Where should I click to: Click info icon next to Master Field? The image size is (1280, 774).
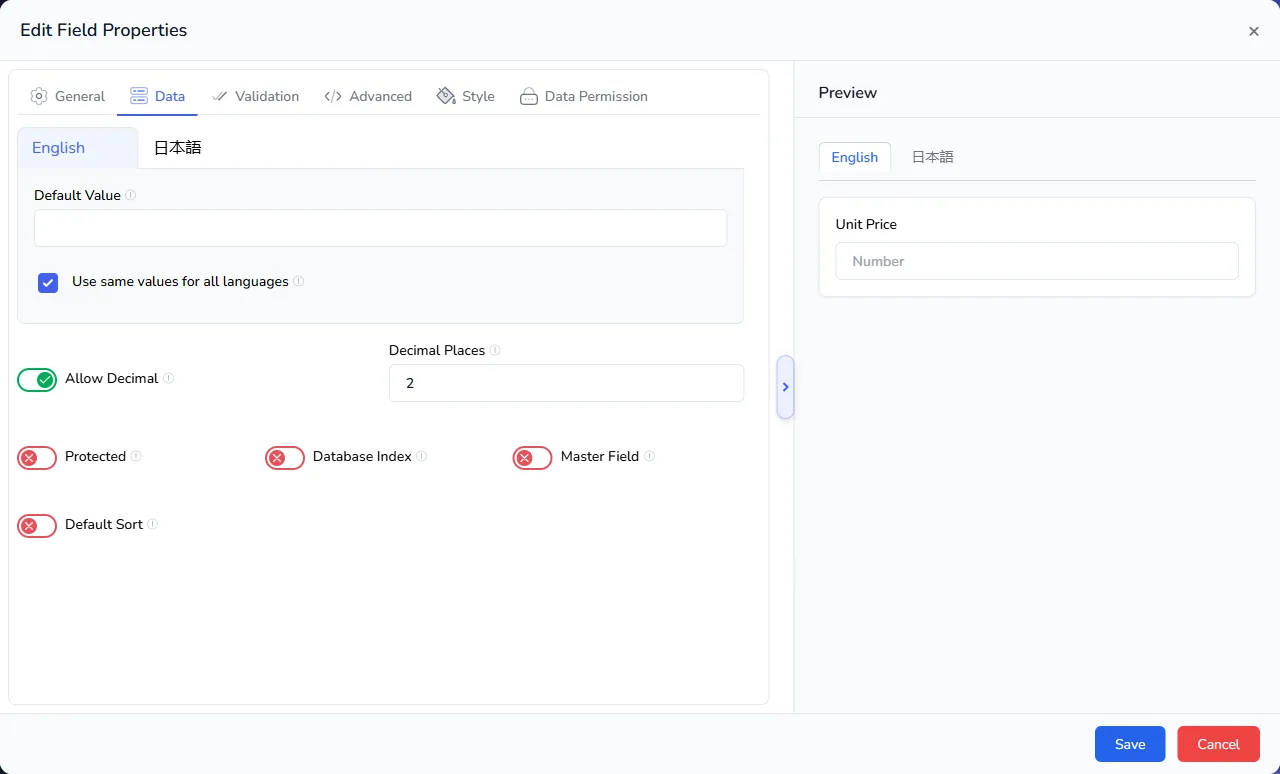click(x=650, y=456)
